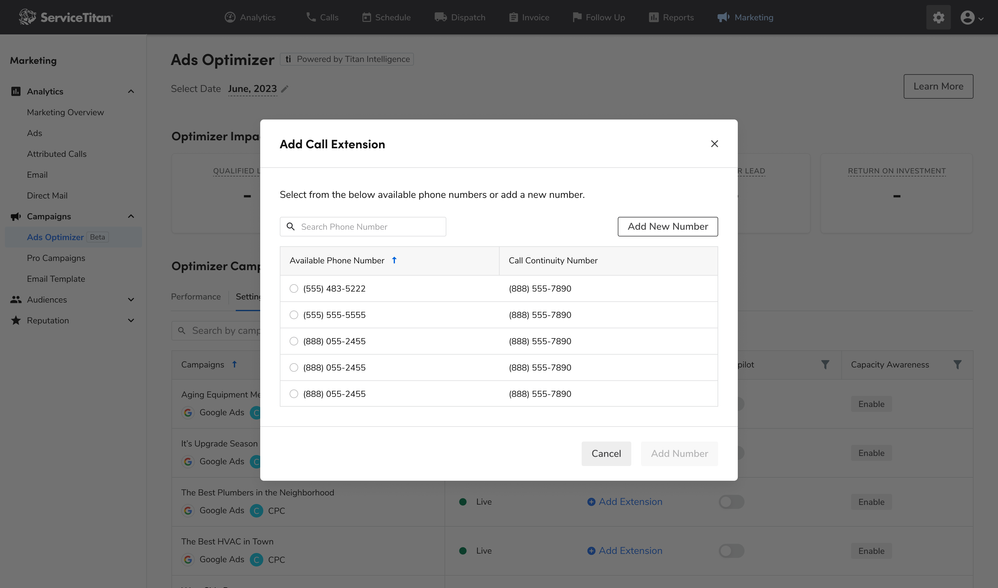Switch to the Performance tab

(x=196, y=297)
